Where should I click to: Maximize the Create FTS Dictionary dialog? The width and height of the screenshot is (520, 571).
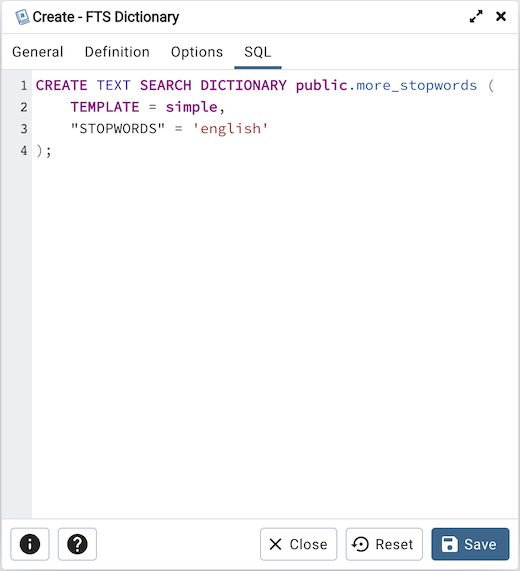click(476, 16)
